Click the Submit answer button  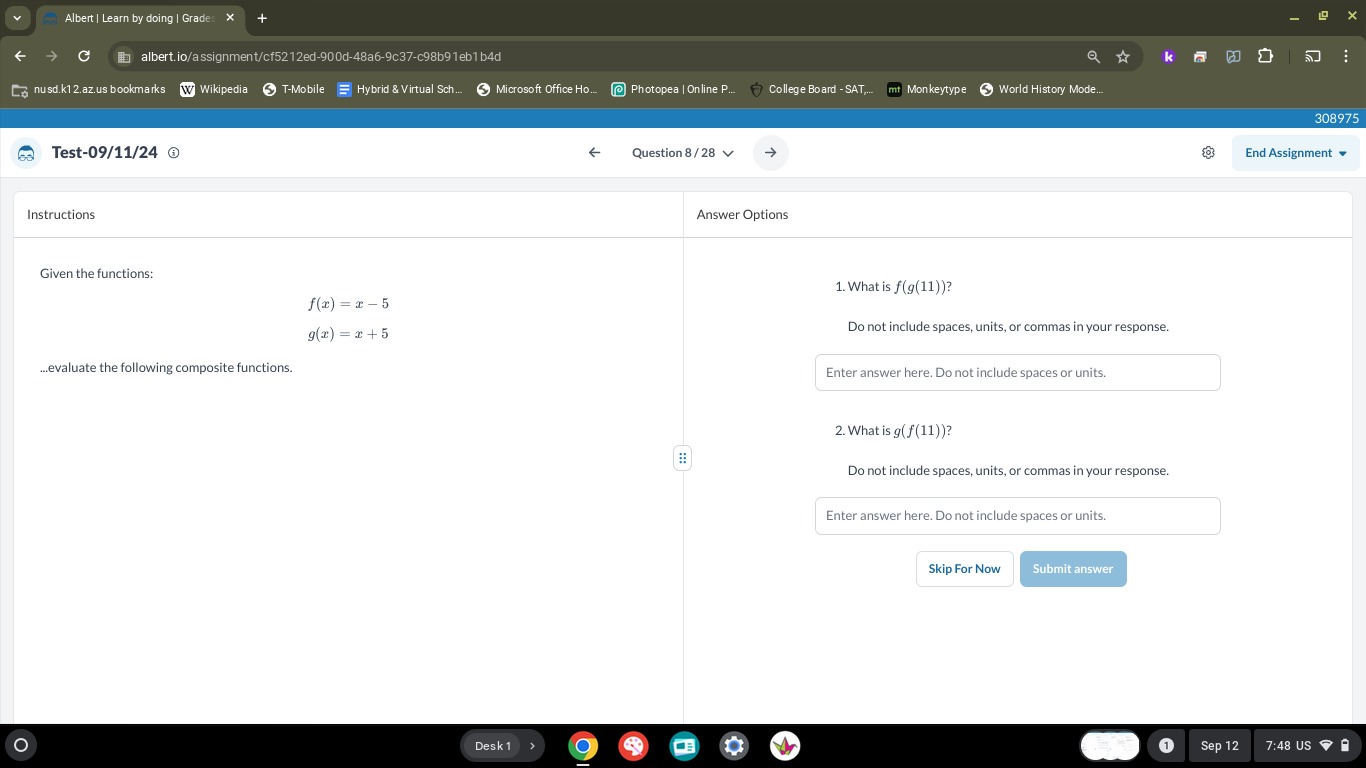pos(1073,569)
